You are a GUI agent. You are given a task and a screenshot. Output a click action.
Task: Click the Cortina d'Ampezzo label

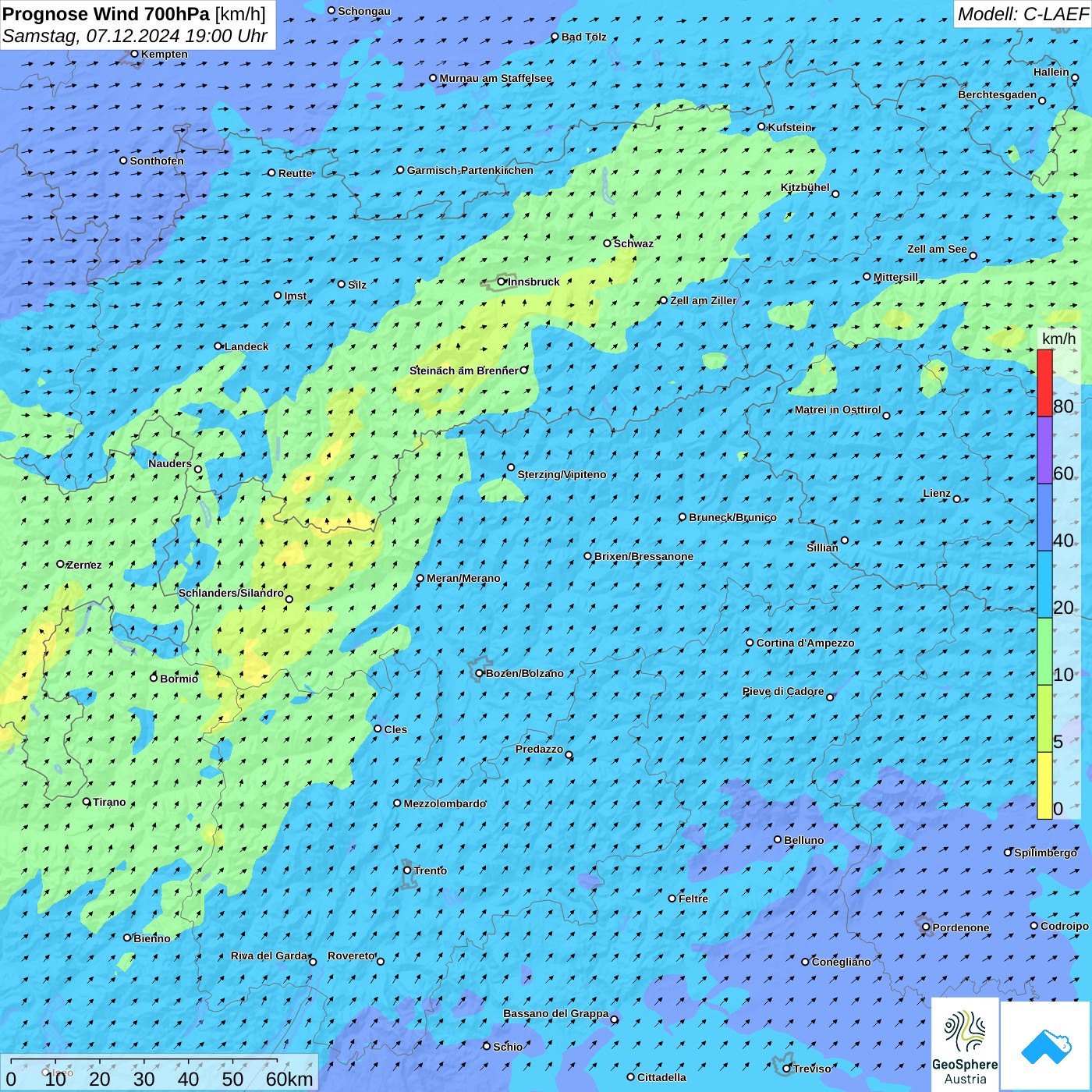(805, 643)
